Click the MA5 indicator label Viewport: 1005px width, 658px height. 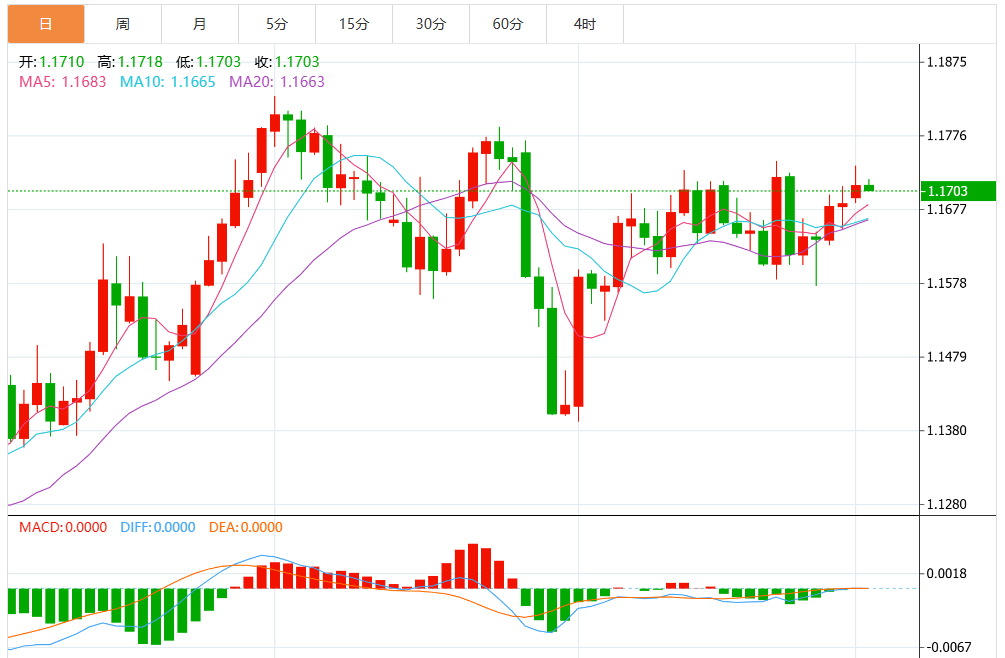[x=63, y=82]
